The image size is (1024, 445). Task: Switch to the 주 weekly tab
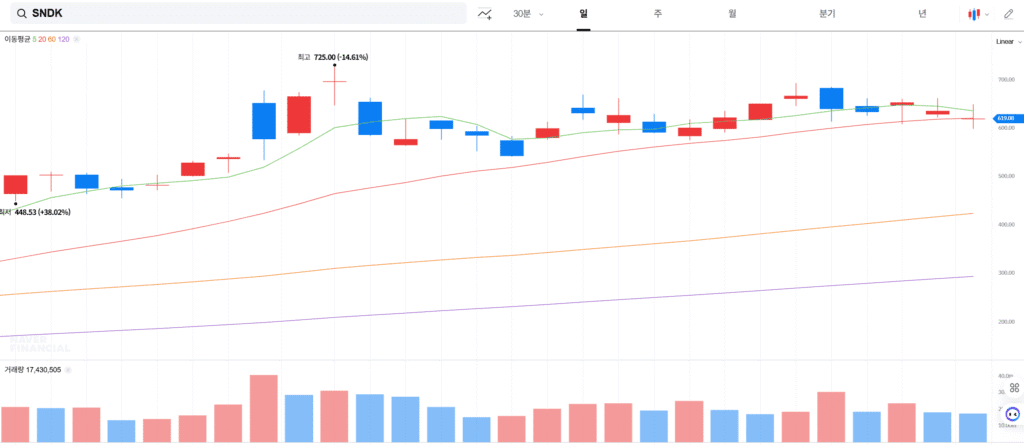(658, 14)
